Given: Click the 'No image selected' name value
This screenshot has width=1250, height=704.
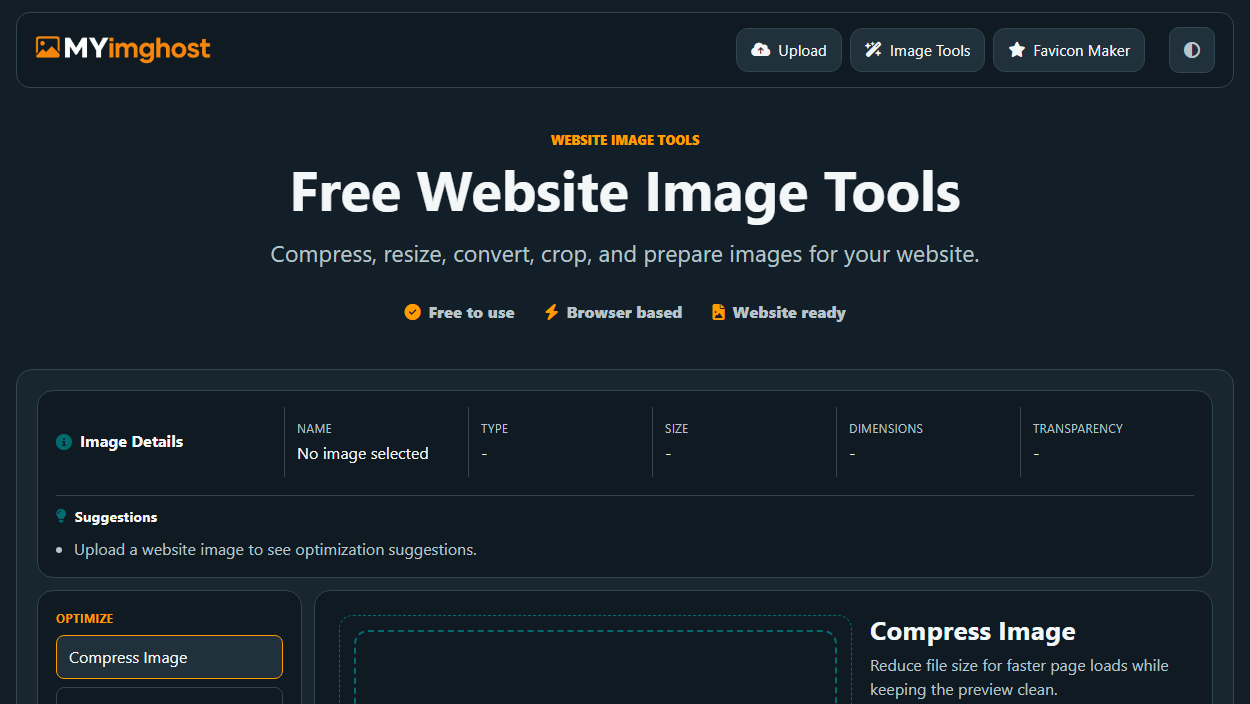Looking at the screenshot, I should point(363,454).
